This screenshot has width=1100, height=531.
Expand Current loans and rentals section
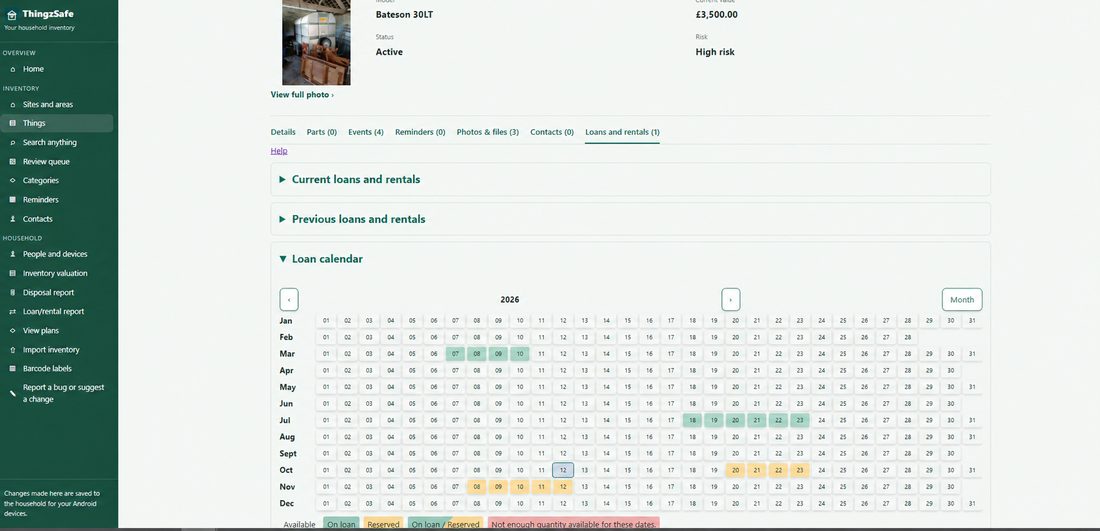click(x=630, y=180)
